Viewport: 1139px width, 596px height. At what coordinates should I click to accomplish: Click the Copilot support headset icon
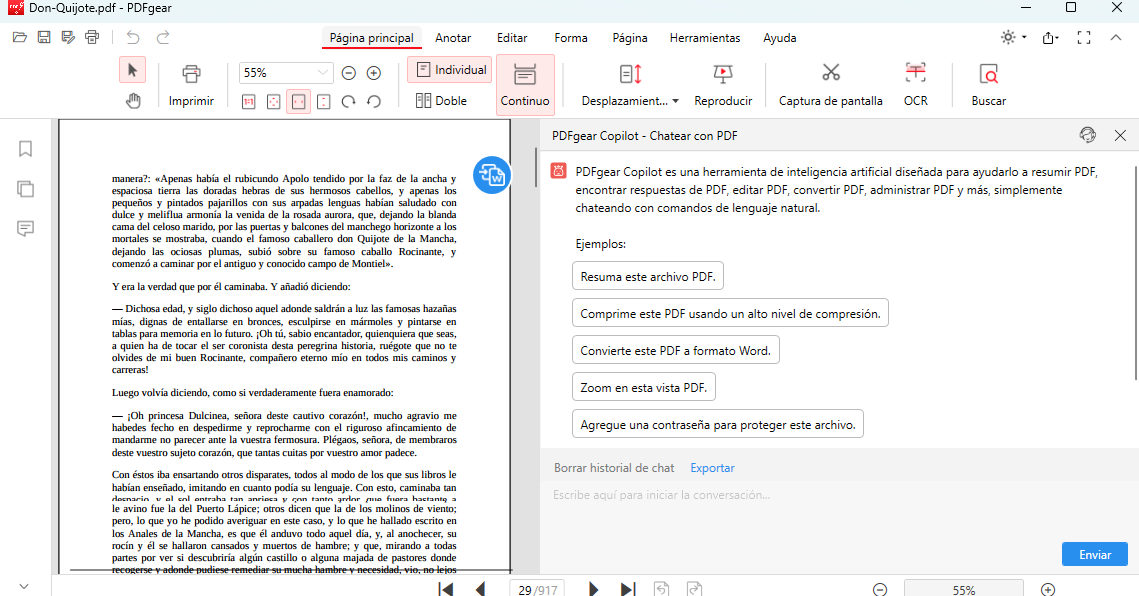(x=1087, y=135)
